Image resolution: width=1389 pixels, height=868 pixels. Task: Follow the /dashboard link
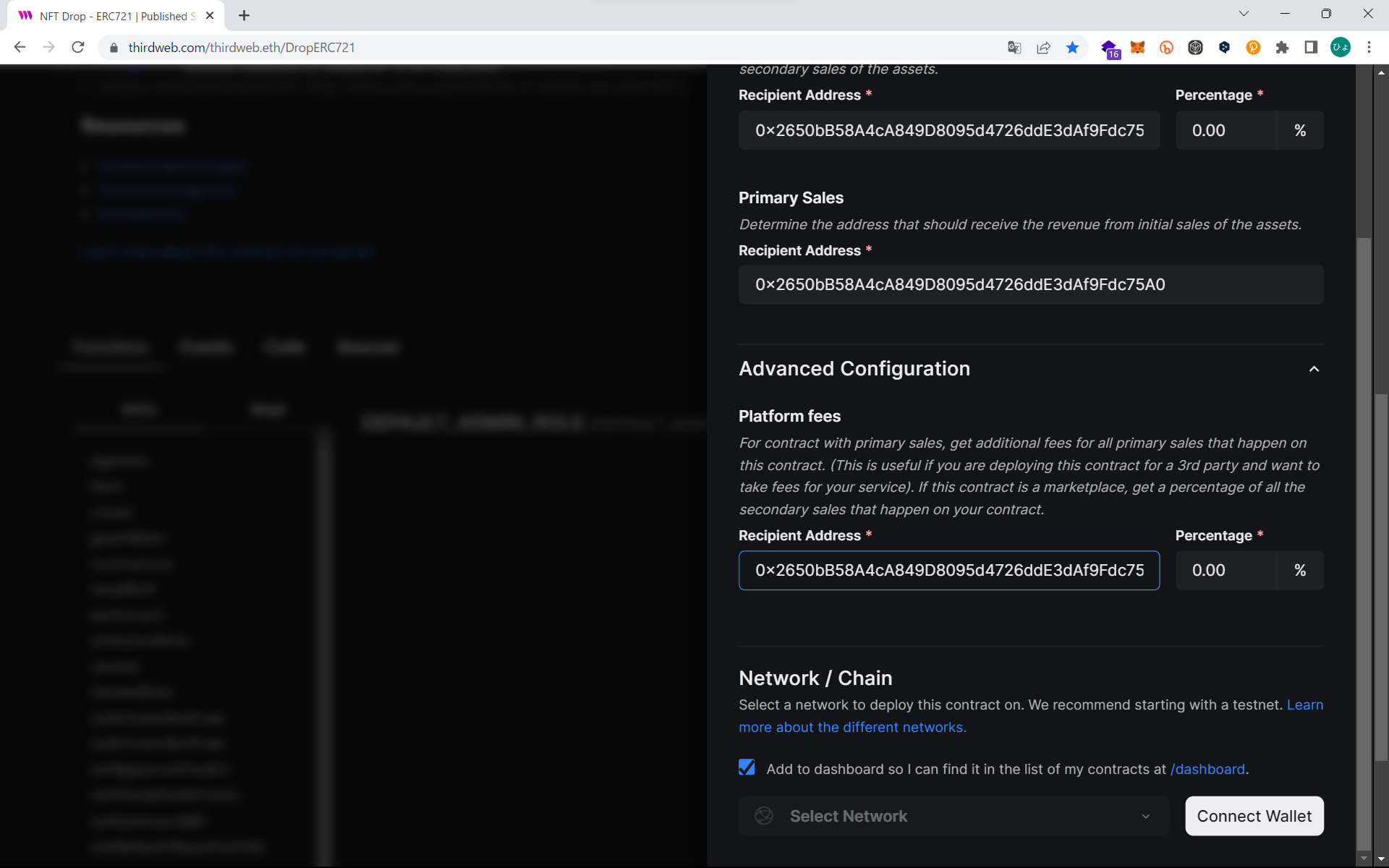point(1207,769)
